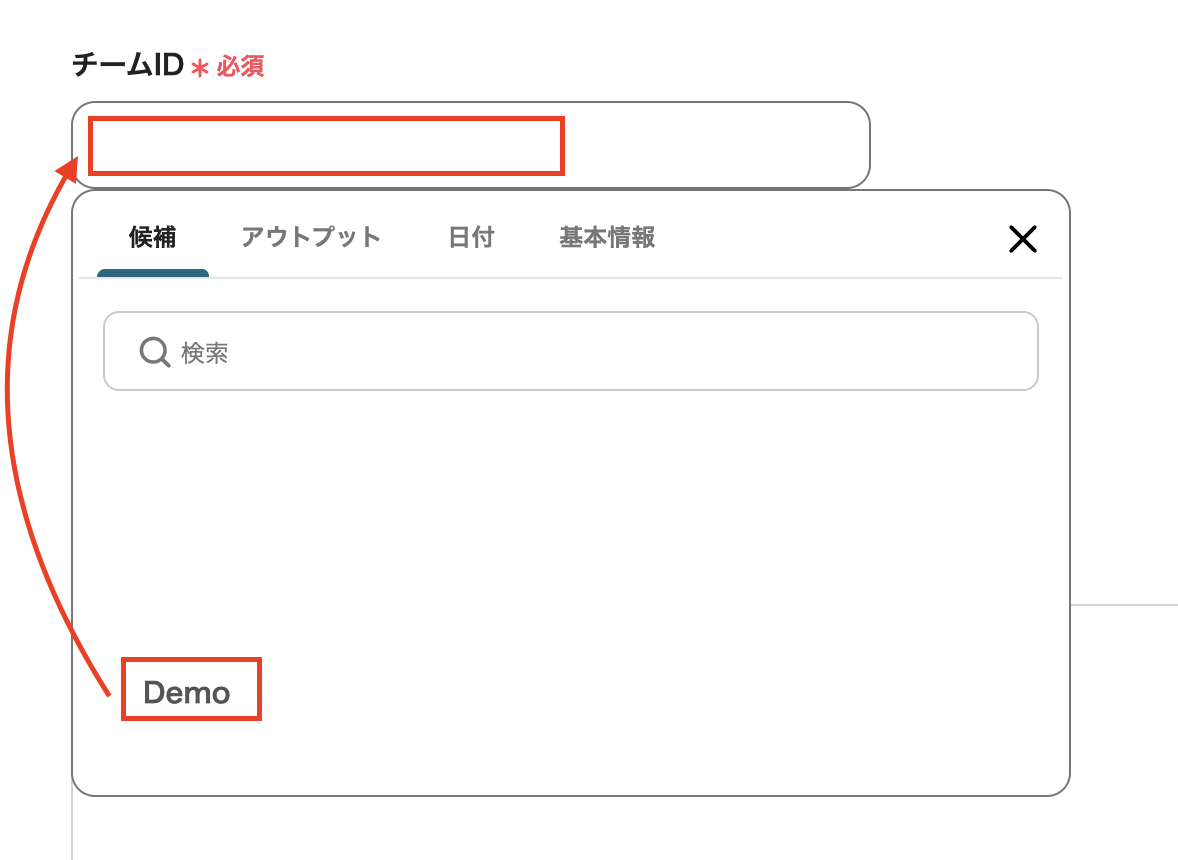The height and width of the screenshot is (860, 1178).
Task: Click the red arrowhead pointing at チームID field
Action: [68, 168]
